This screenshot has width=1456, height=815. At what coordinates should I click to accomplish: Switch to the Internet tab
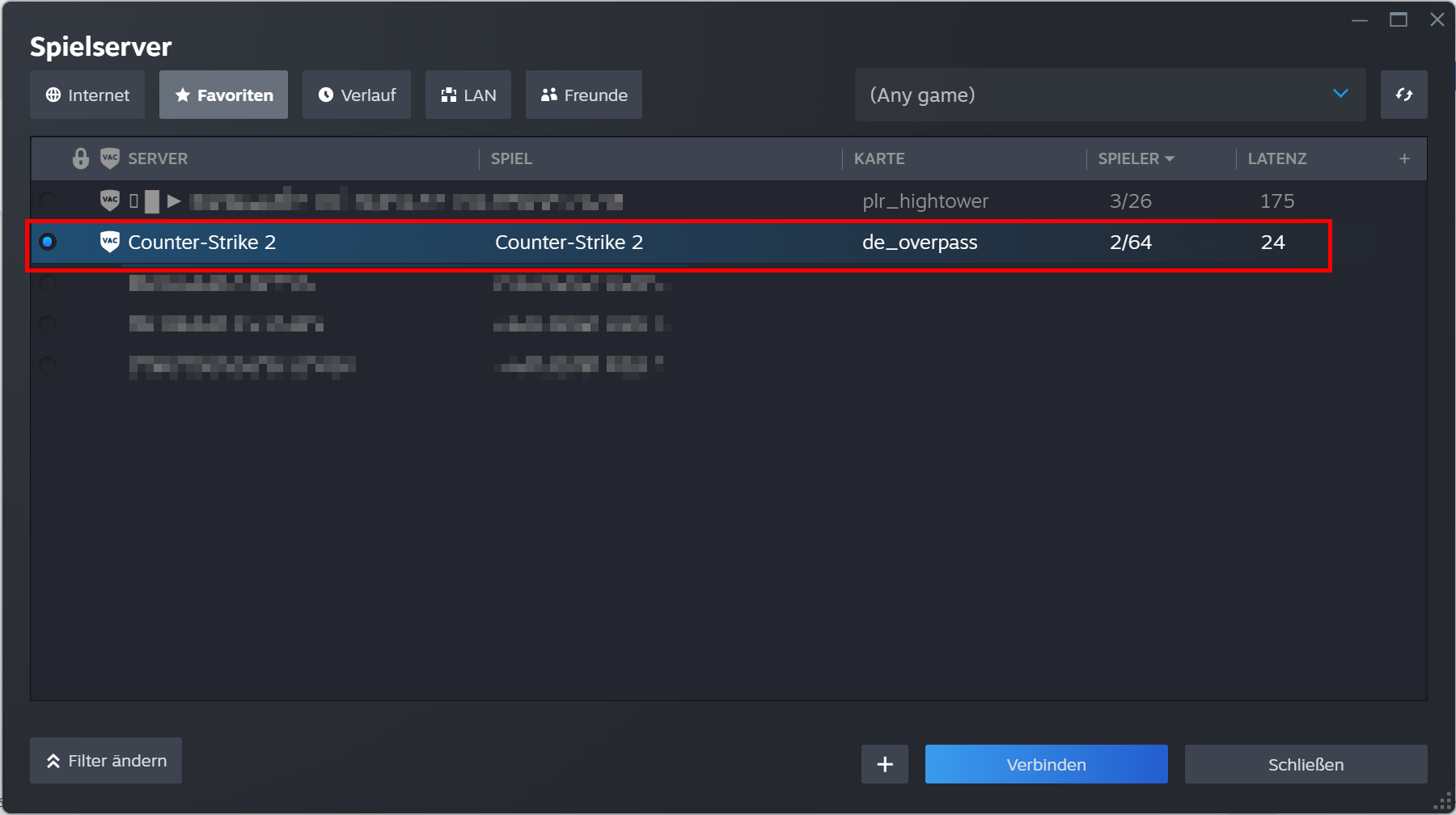tap(87, 95)
